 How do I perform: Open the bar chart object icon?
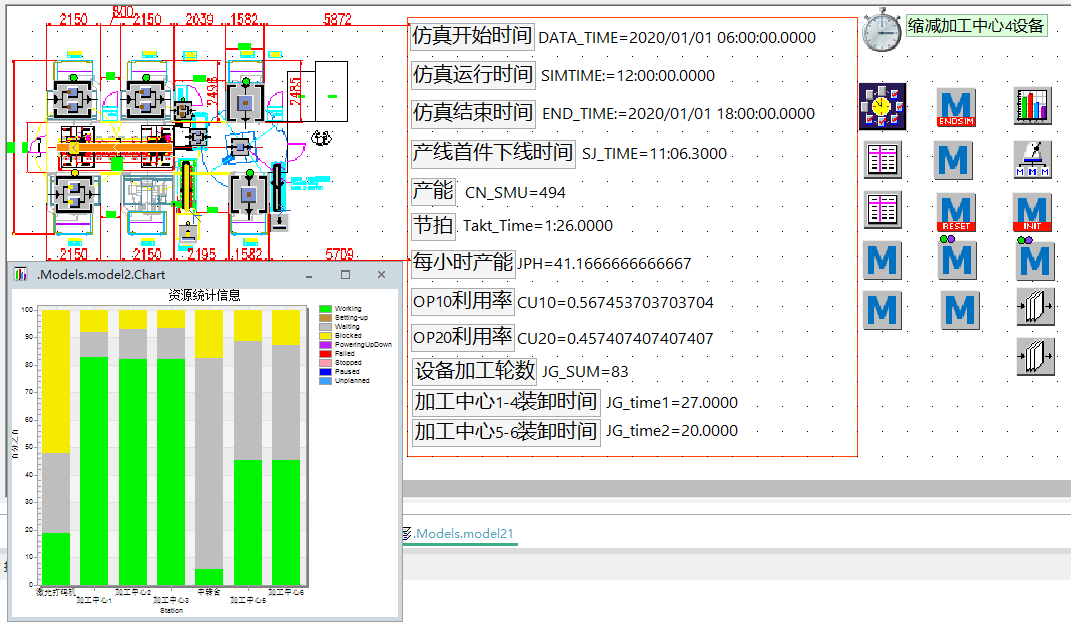[x=1034, y=106]
